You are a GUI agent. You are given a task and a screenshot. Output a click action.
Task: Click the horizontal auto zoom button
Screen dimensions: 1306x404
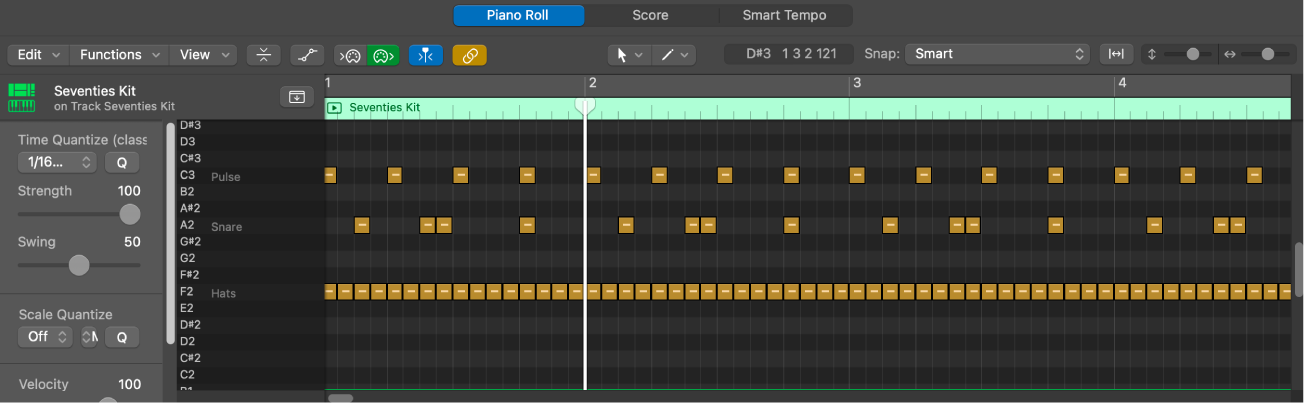pyautogui.click(x=1115, y=54)
